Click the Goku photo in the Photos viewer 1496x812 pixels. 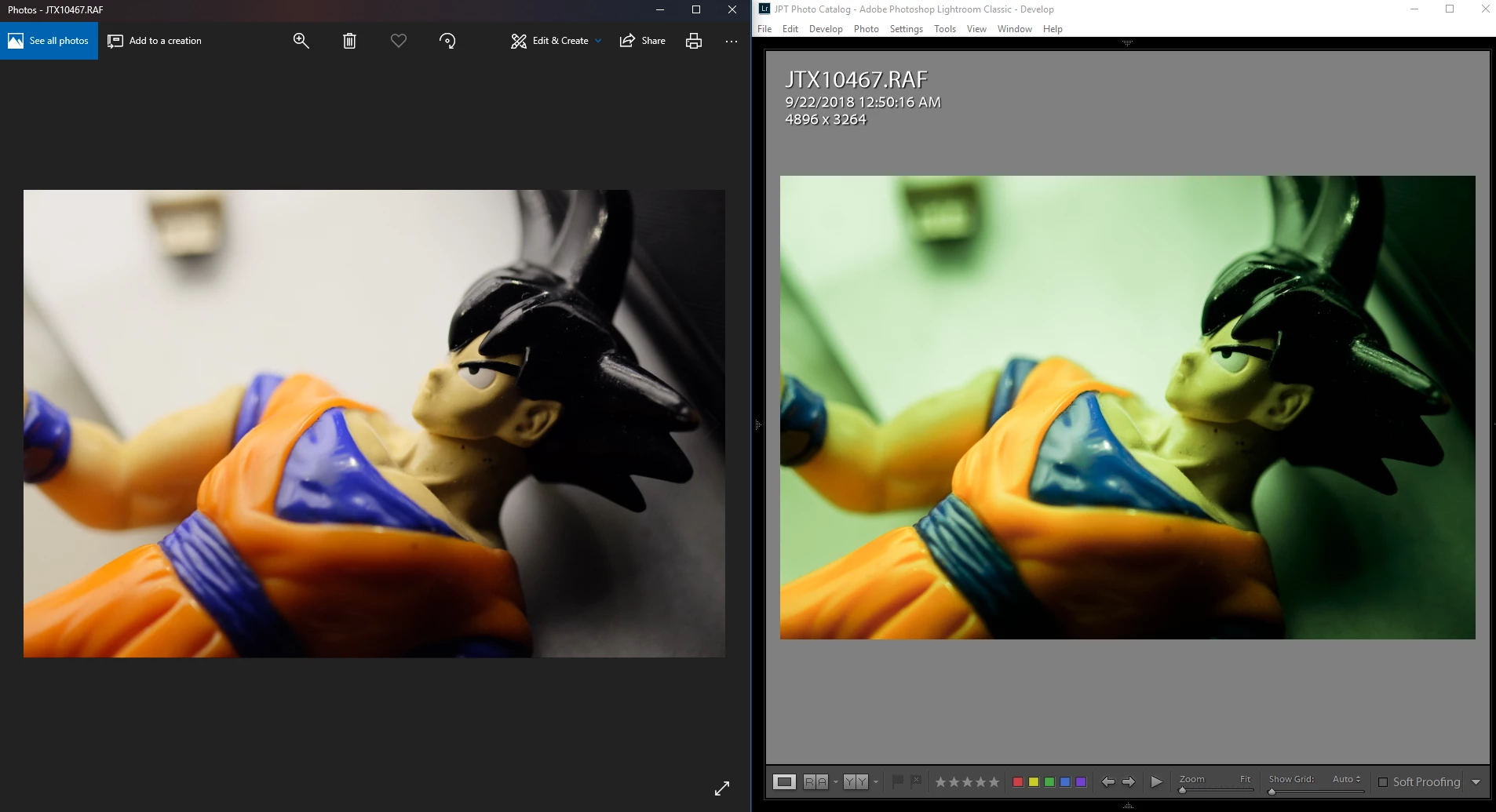[x=374, y=424]
